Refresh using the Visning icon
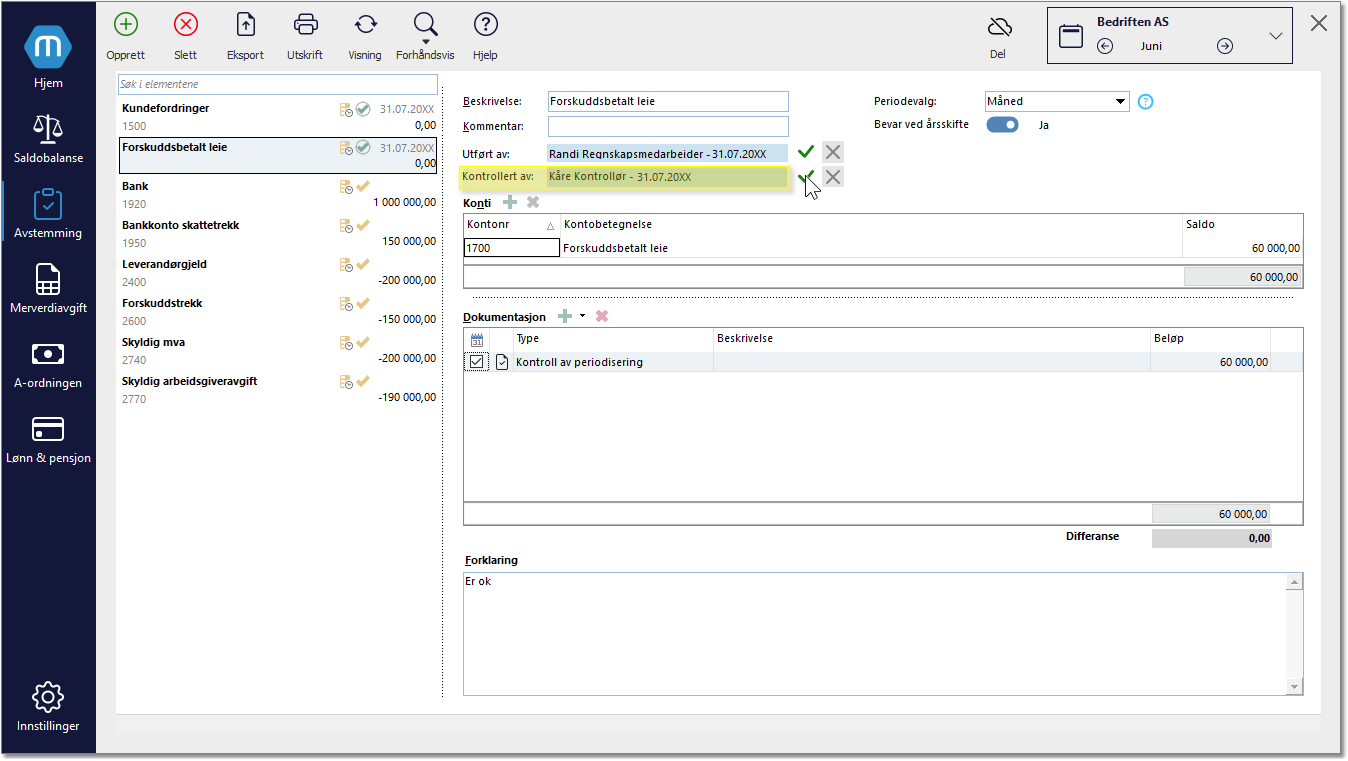The width and height of the screenshot is (1348, 761). click(366, 25)
